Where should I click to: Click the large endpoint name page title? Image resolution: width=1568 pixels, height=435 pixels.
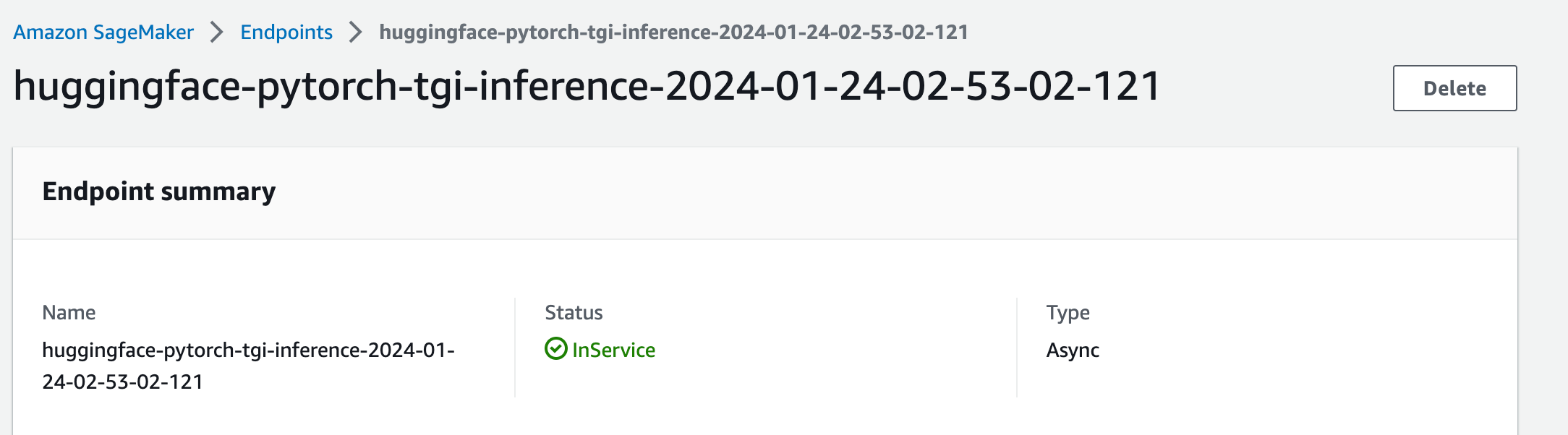click(587, 87)
